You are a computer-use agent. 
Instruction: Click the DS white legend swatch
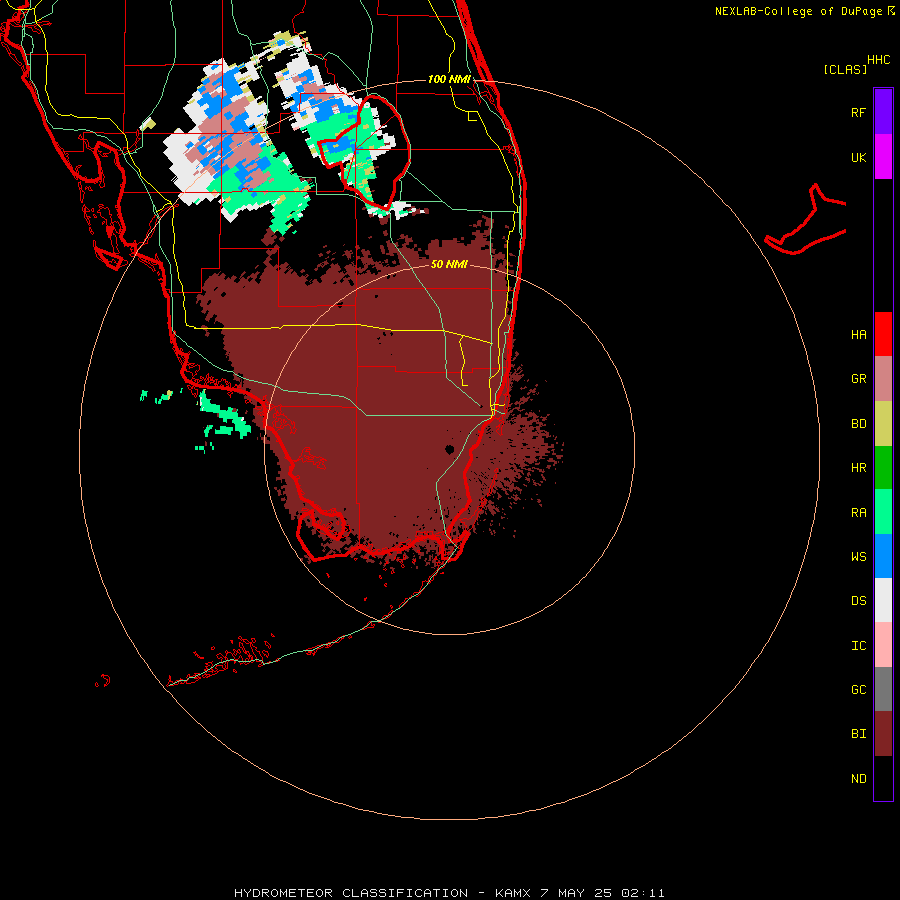883,600
